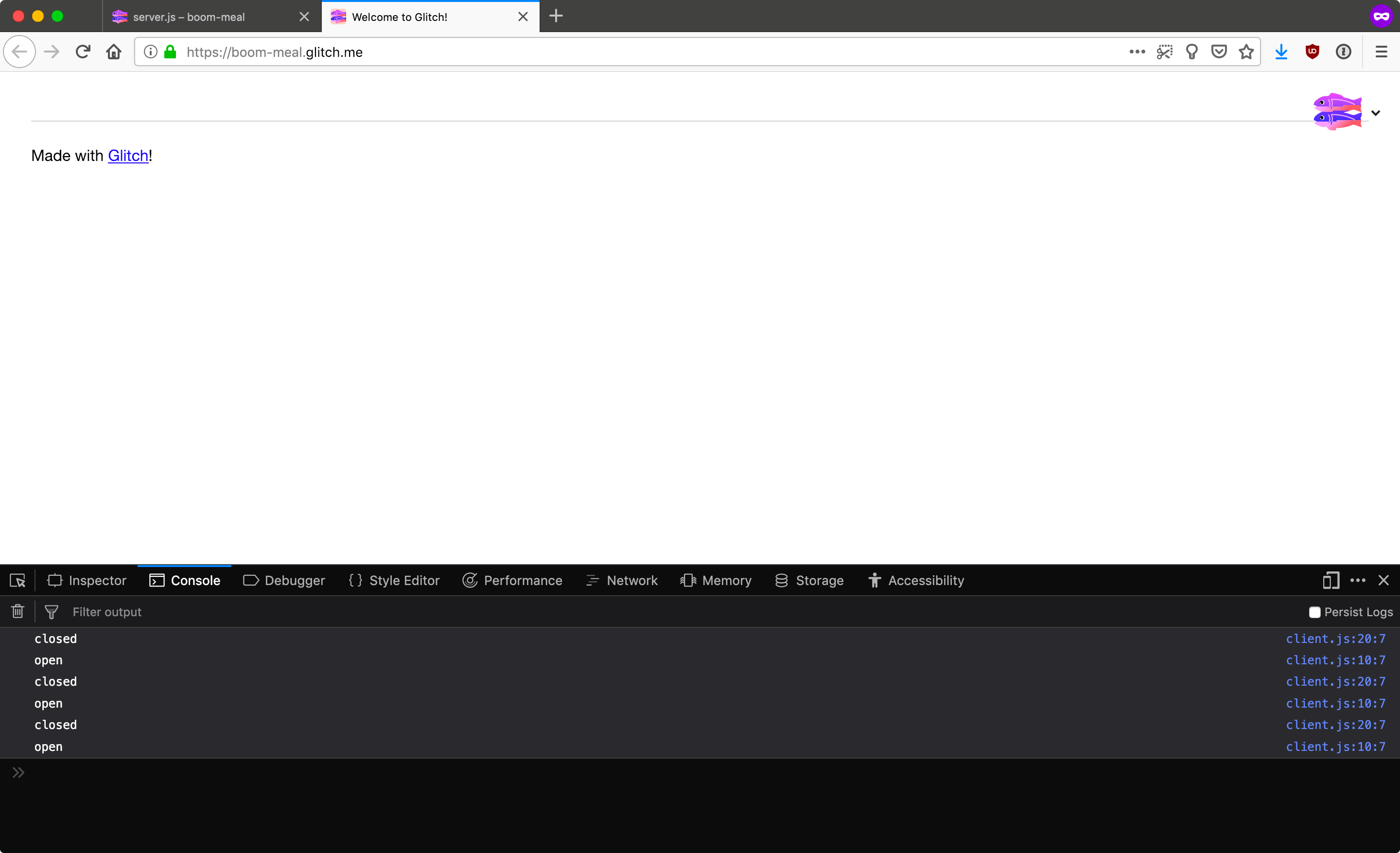This screenshot has width=1400, height=853.
Task: Open devtools customize three-dot menu
Action: click(1357, 580)
